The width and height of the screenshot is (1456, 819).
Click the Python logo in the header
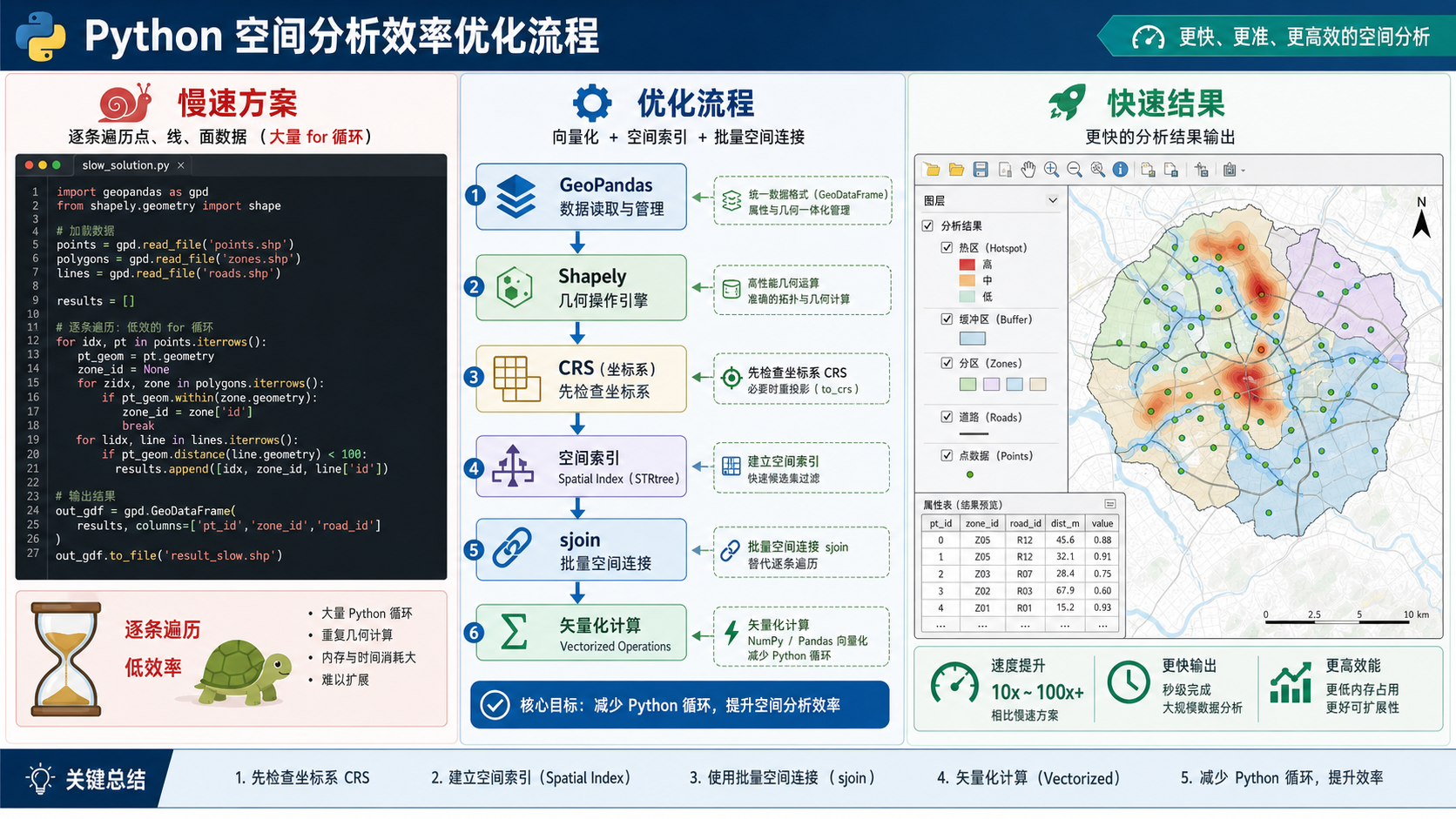click(40, 37)
